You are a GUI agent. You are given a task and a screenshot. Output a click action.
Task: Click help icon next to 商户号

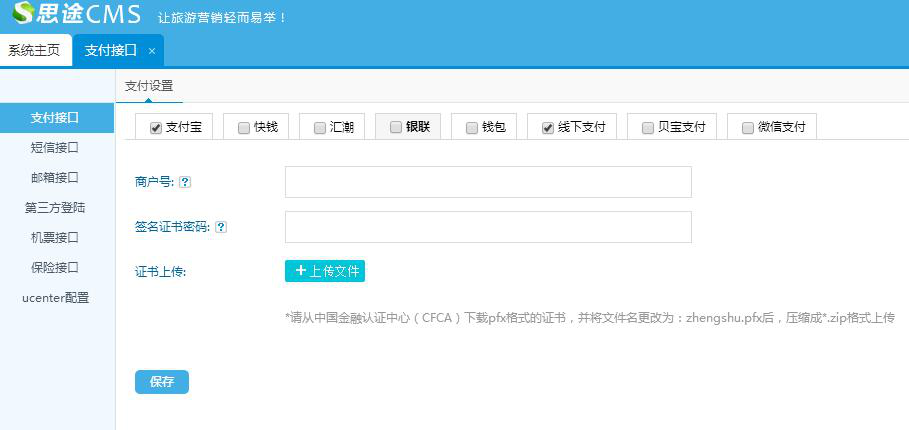tap(185, 182)
